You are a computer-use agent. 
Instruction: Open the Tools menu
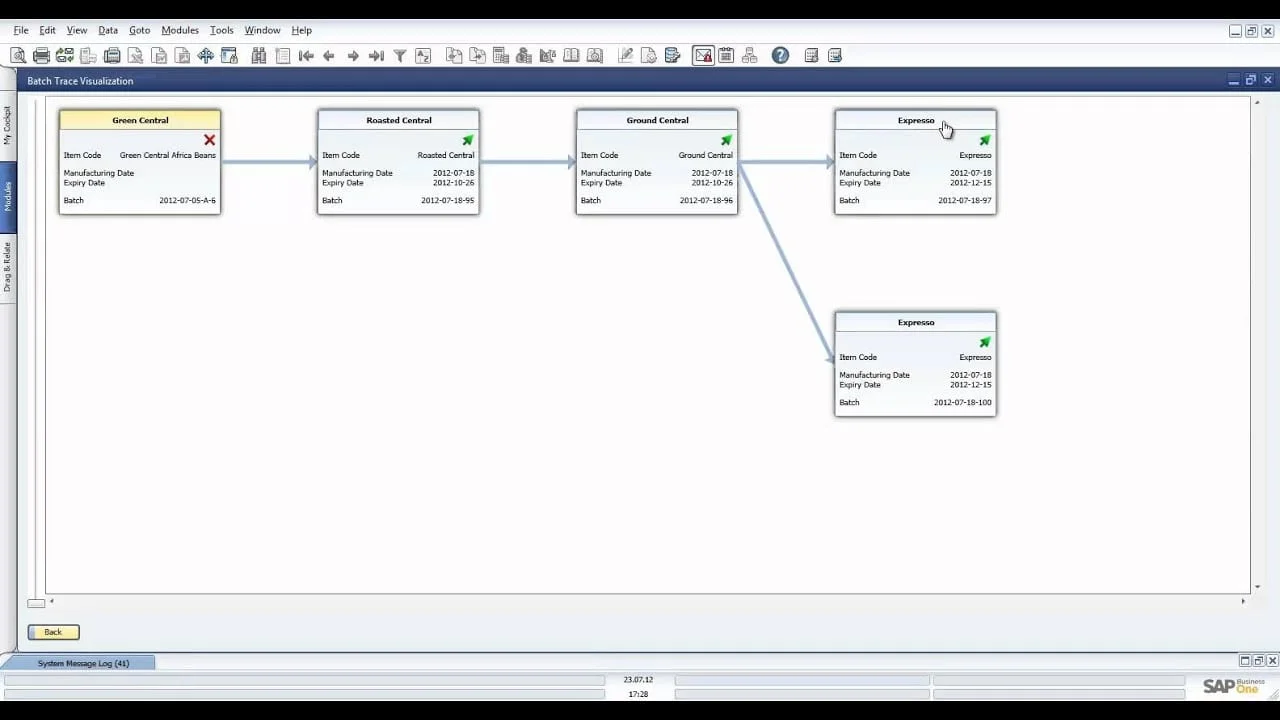[221, 30]
